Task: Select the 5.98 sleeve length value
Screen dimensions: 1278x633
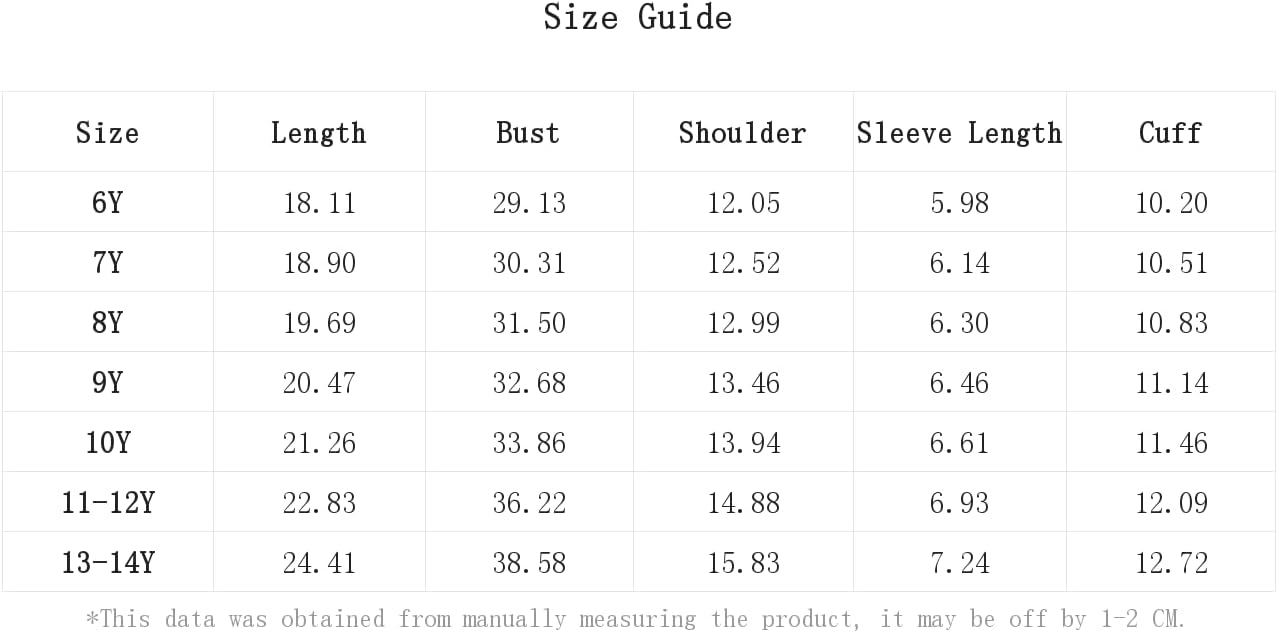Action: [x=959, y=203]
